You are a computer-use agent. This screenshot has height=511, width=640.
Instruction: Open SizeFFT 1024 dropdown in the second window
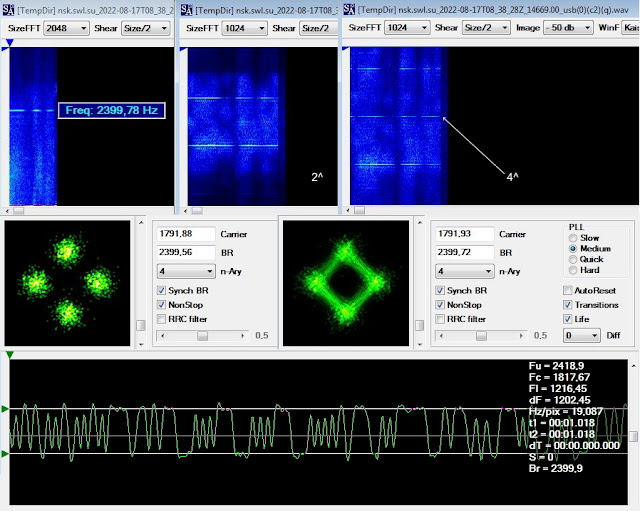click(244, 28)
